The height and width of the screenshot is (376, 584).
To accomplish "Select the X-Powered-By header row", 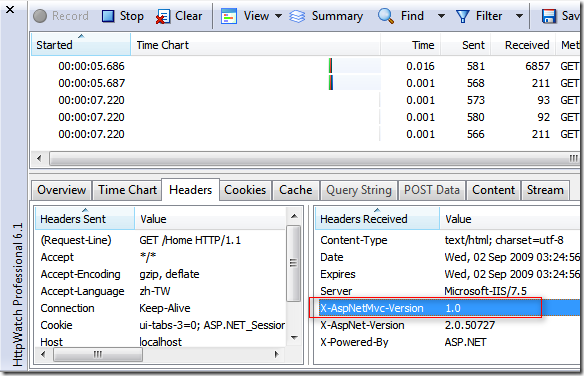I will [x=448, y=342].
